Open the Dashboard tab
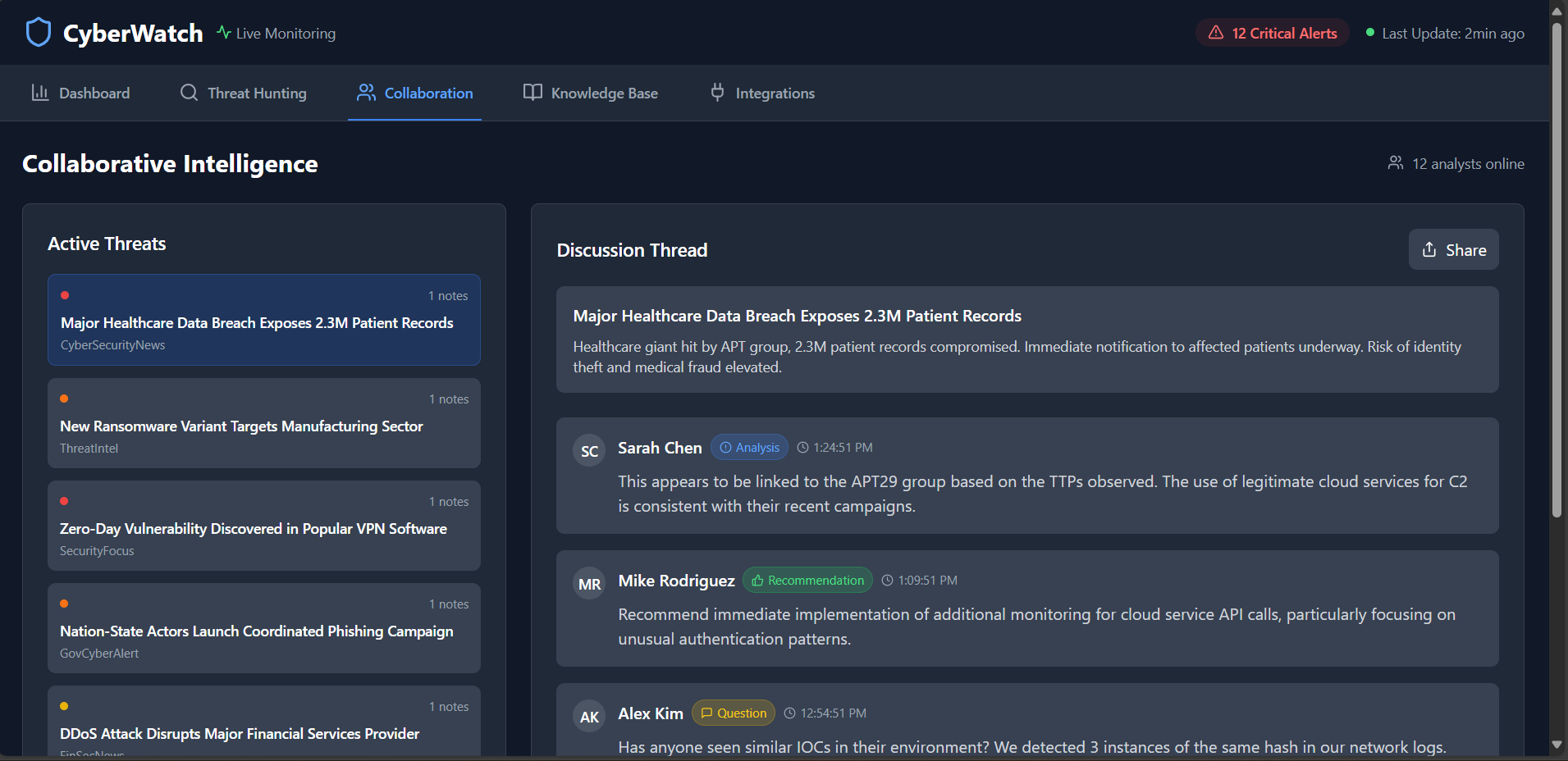This screenshot has height=761, width=1568. pyautogui.click(x=80, y=93)
